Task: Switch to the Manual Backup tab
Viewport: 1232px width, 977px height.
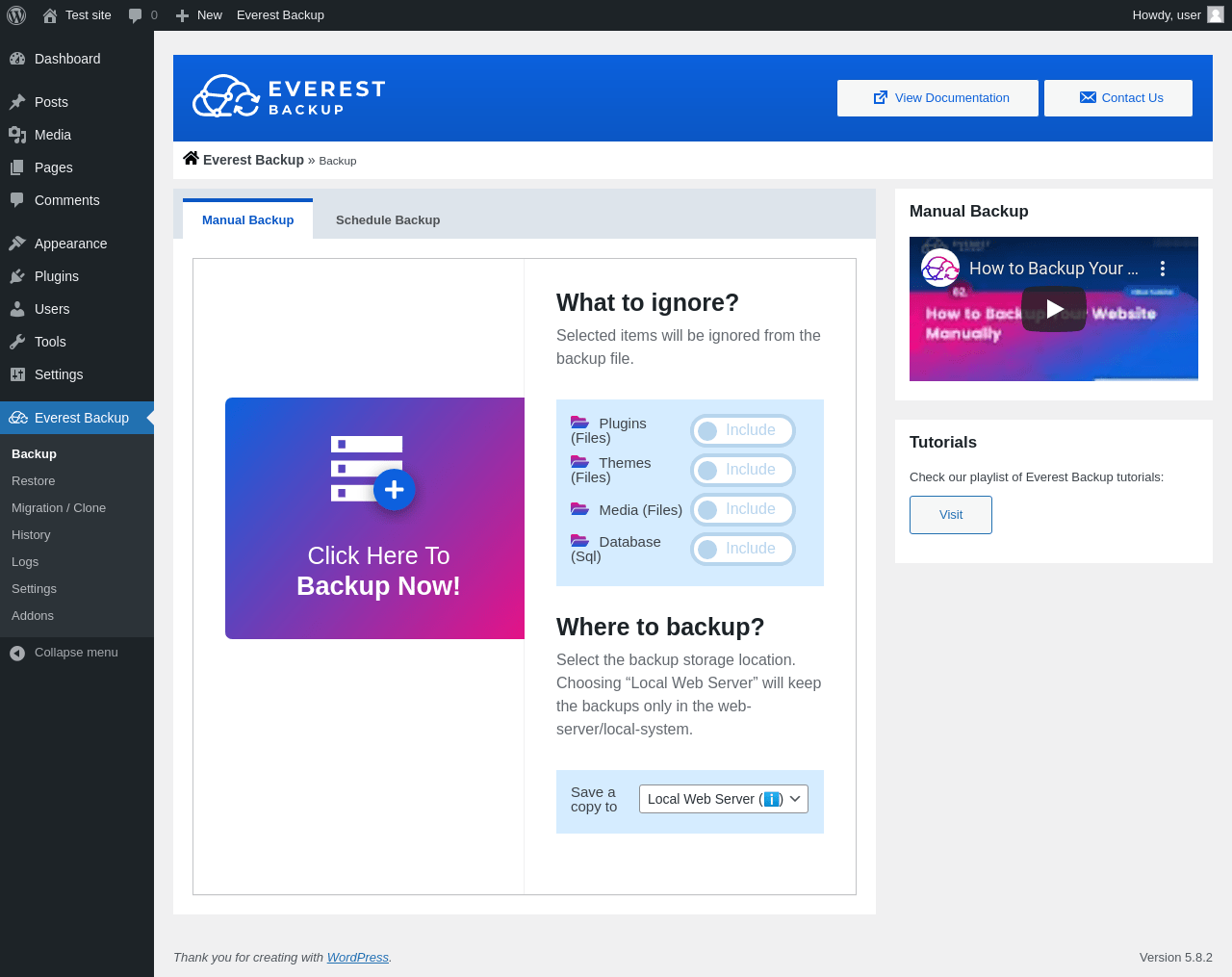Action: (248, 219)
